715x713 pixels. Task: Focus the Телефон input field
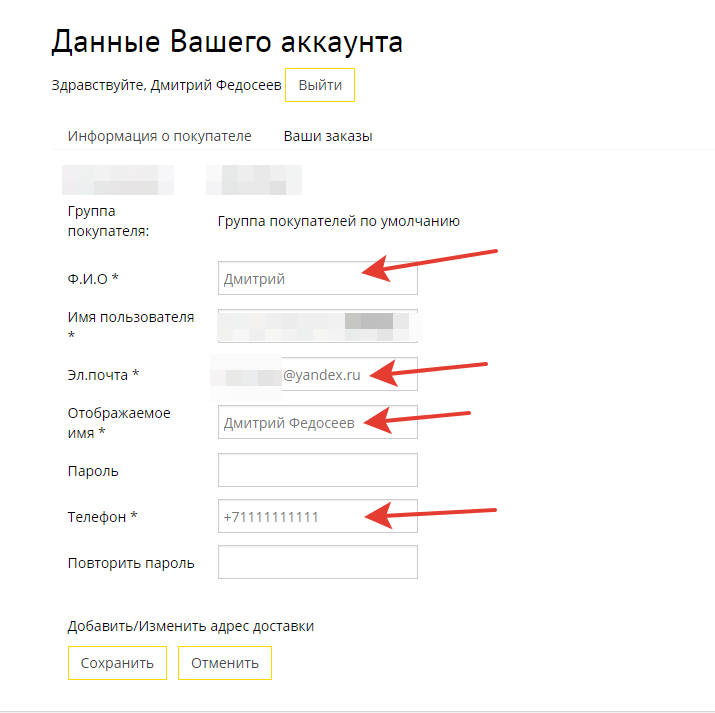coord(318,516)
